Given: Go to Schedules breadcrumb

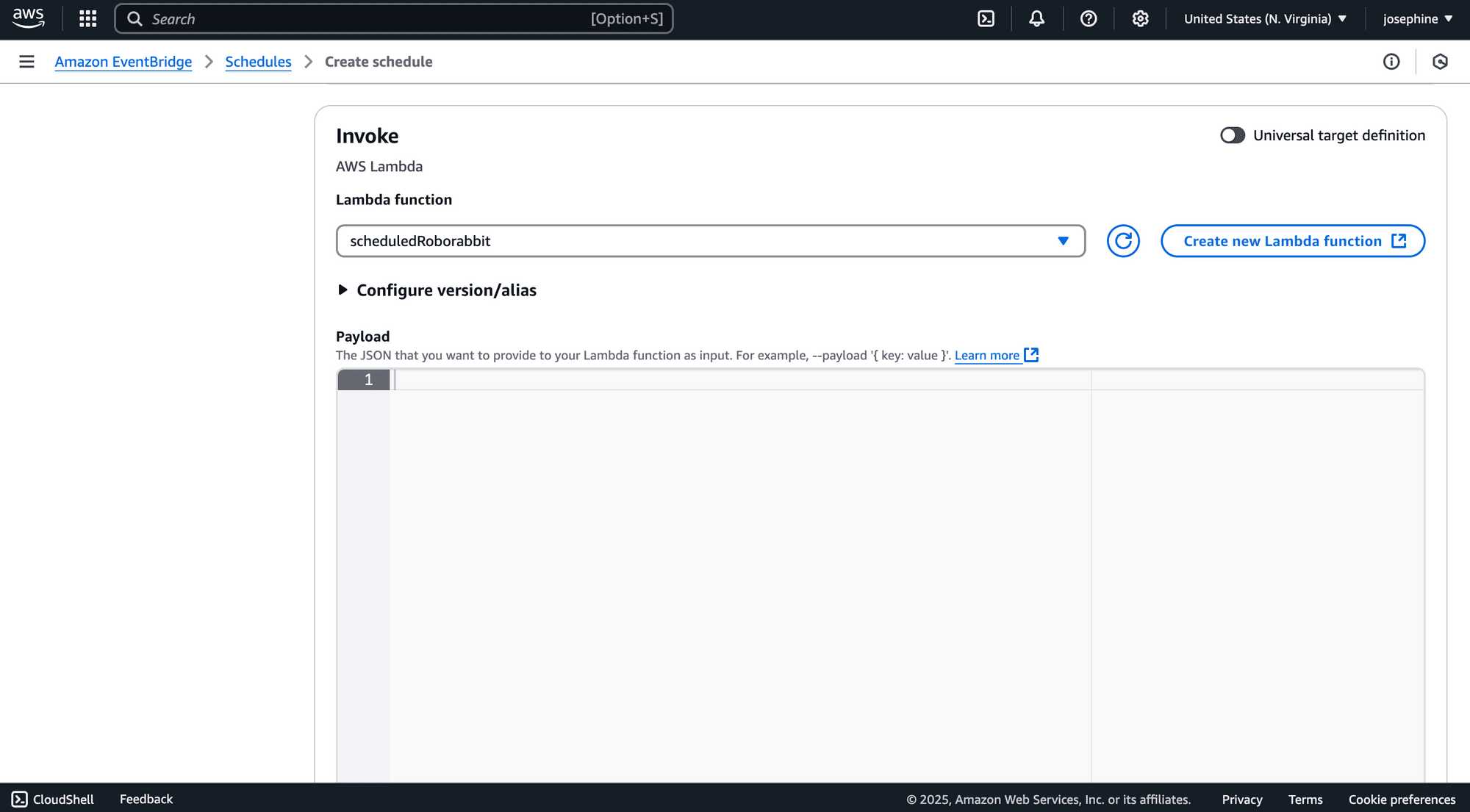Looking at the screenshot, I should [258, 62].
